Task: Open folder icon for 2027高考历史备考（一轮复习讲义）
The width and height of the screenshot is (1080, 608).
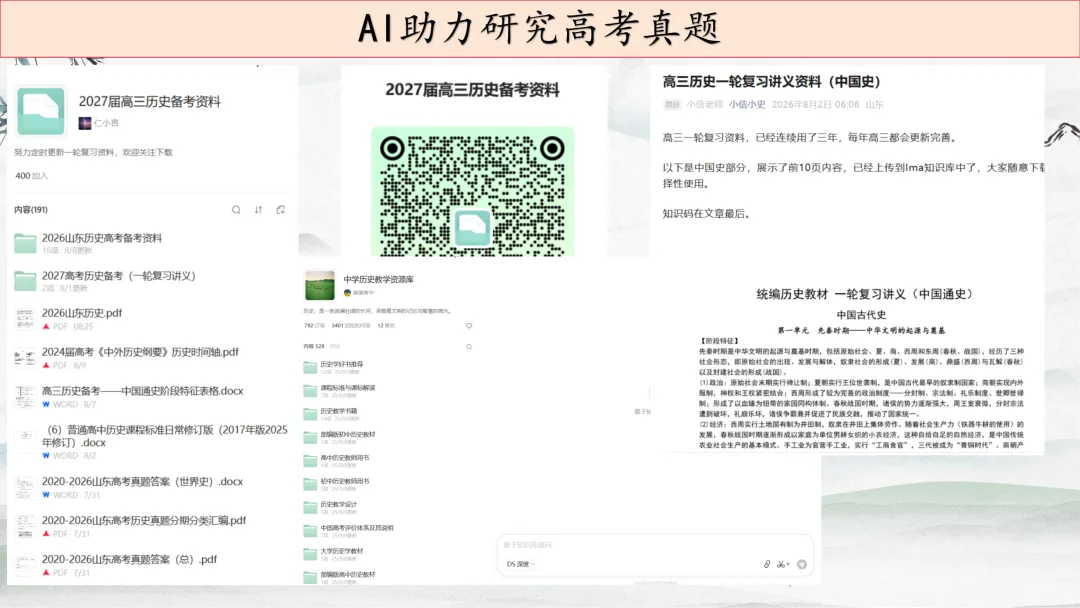Action: click(25, 280)
